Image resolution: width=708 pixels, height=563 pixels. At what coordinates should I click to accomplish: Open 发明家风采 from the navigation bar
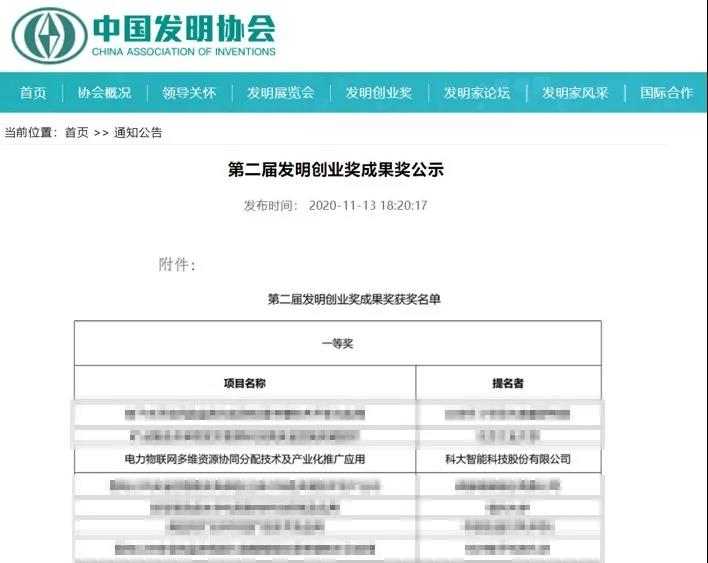575,92
